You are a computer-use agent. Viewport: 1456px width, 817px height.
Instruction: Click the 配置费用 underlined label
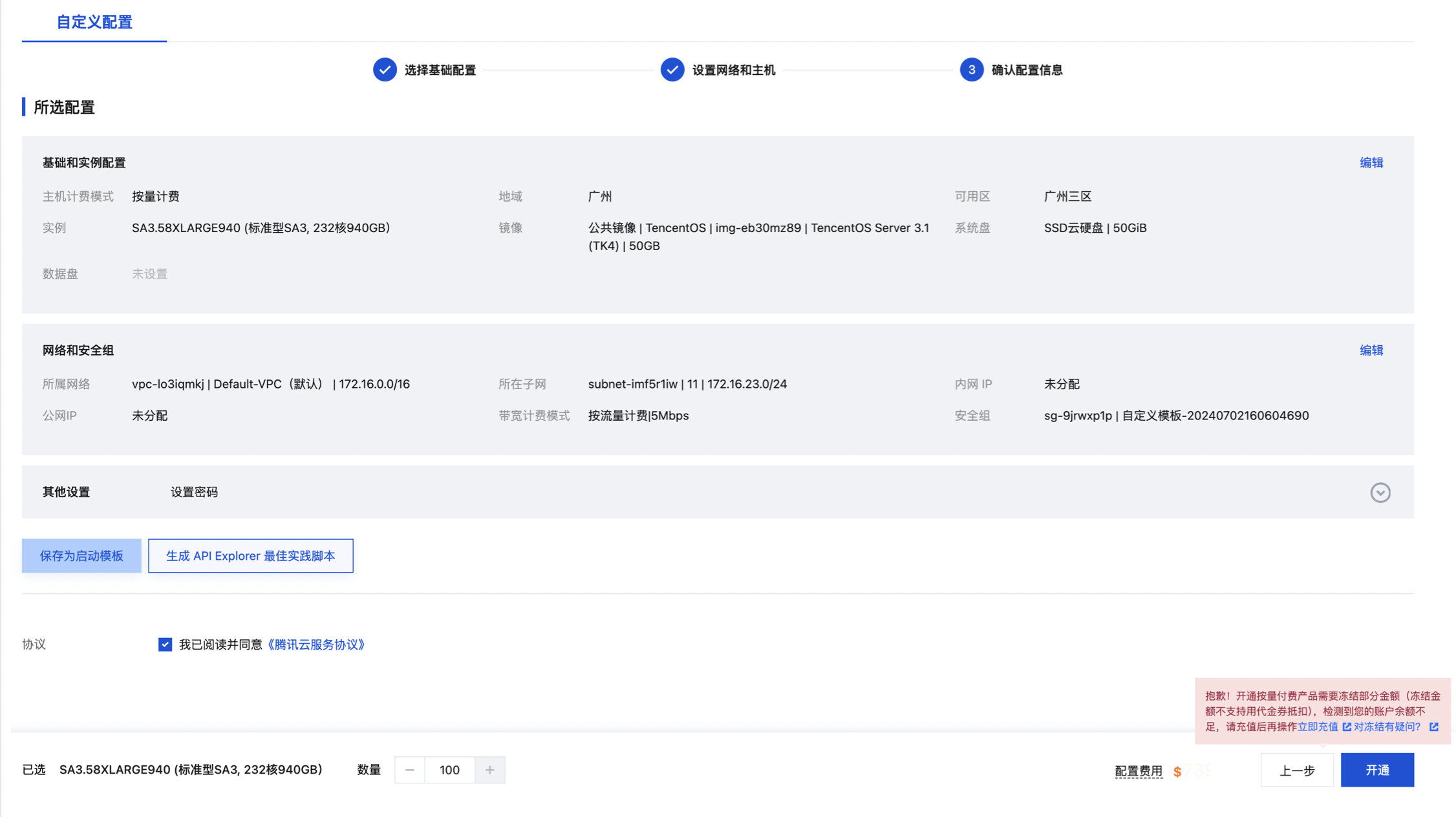click(x=1138, y=771)
